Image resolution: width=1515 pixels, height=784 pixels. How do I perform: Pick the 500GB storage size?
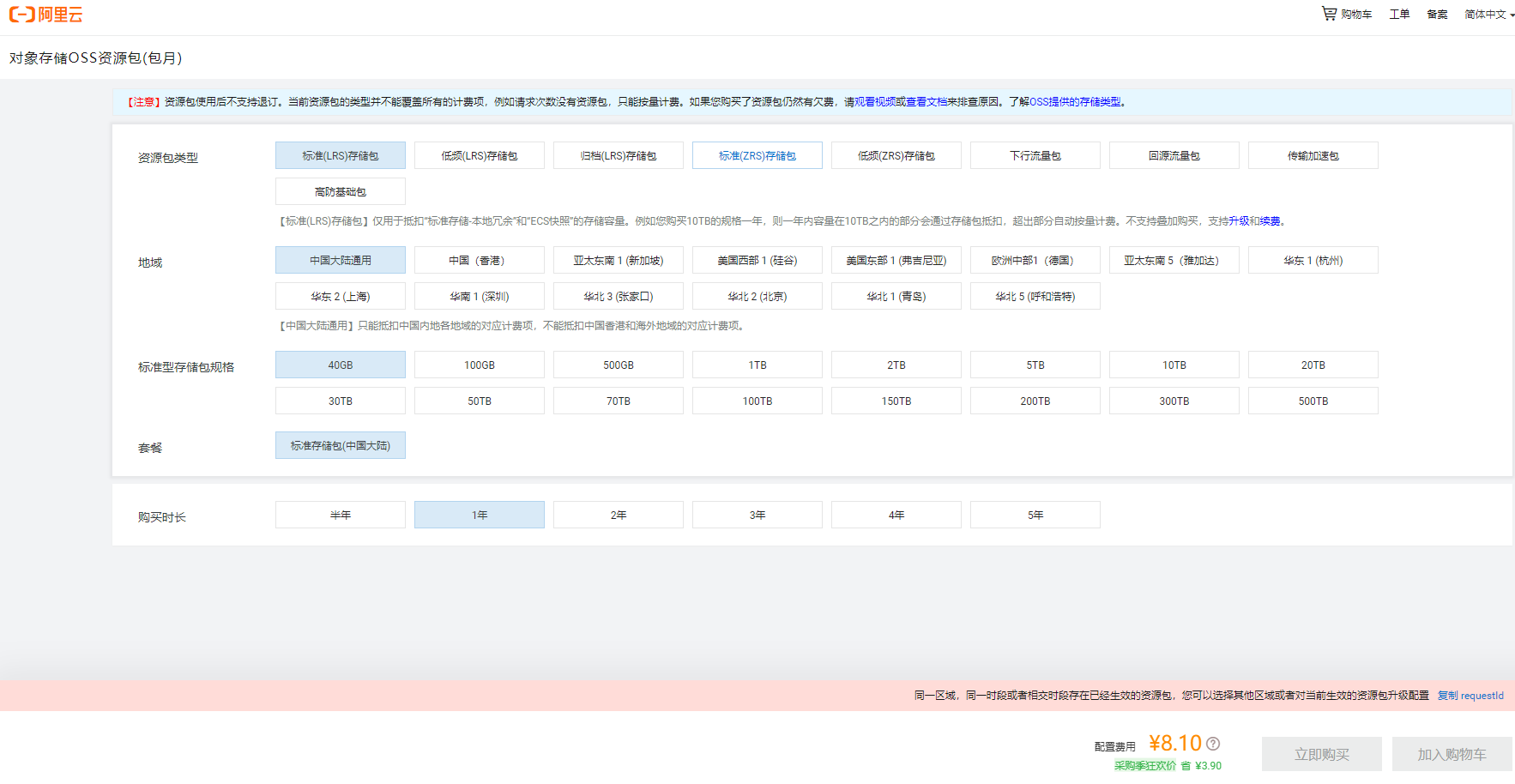(619, 365)
